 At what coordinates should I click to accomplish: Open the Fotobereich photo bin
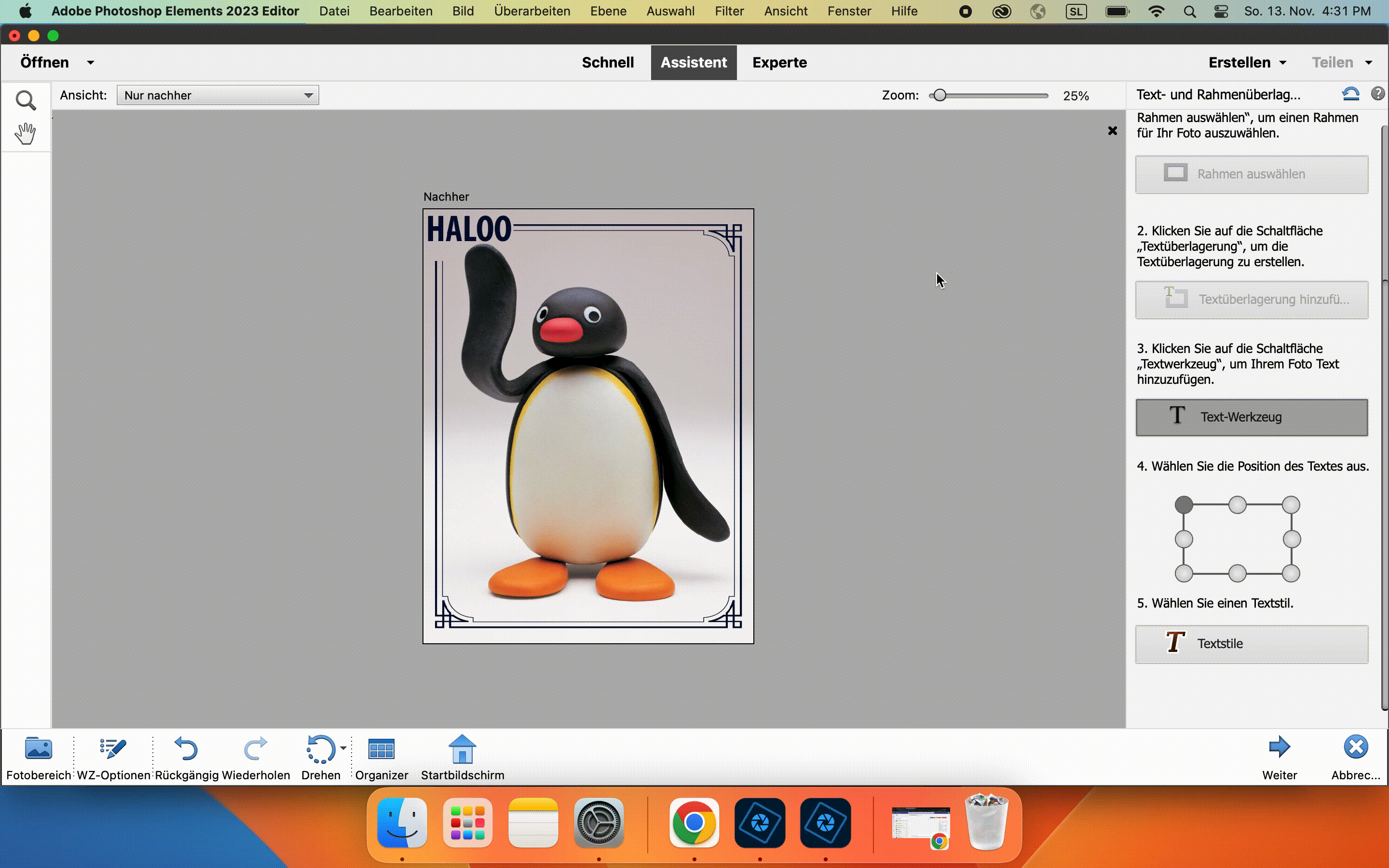(39, 748)
